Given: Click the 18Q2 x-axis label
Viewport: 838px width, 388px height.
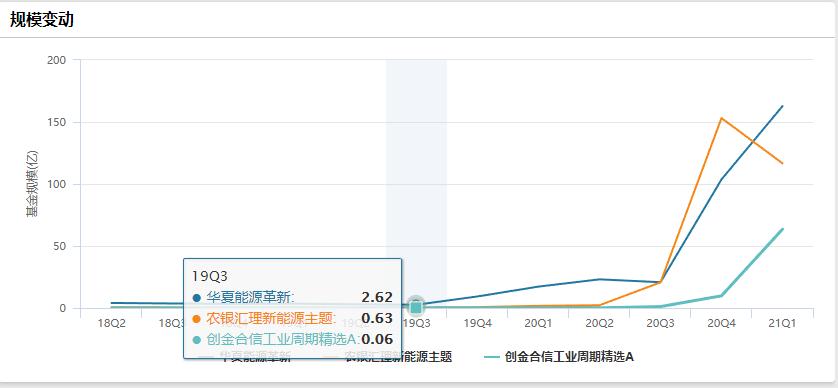Looking at the screenshot, I should coord(111,323).
